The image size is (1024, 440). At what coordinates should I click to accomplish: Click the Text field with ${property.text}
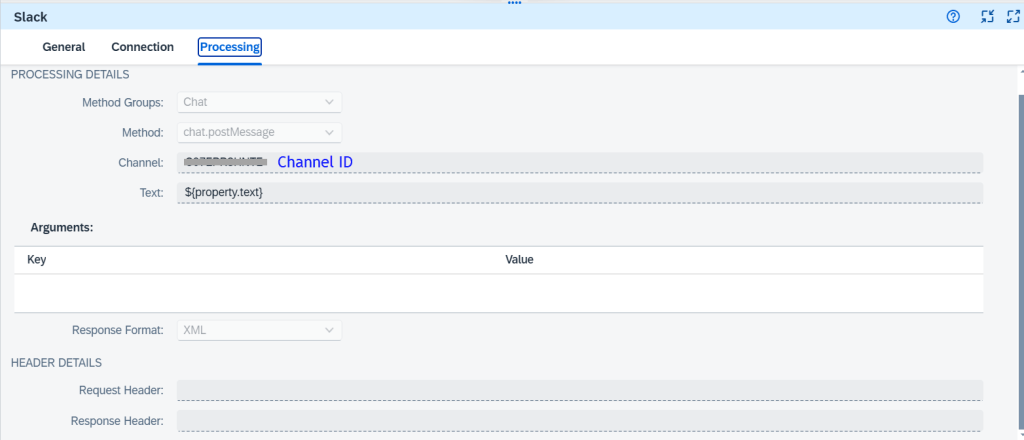coord(580,192)
